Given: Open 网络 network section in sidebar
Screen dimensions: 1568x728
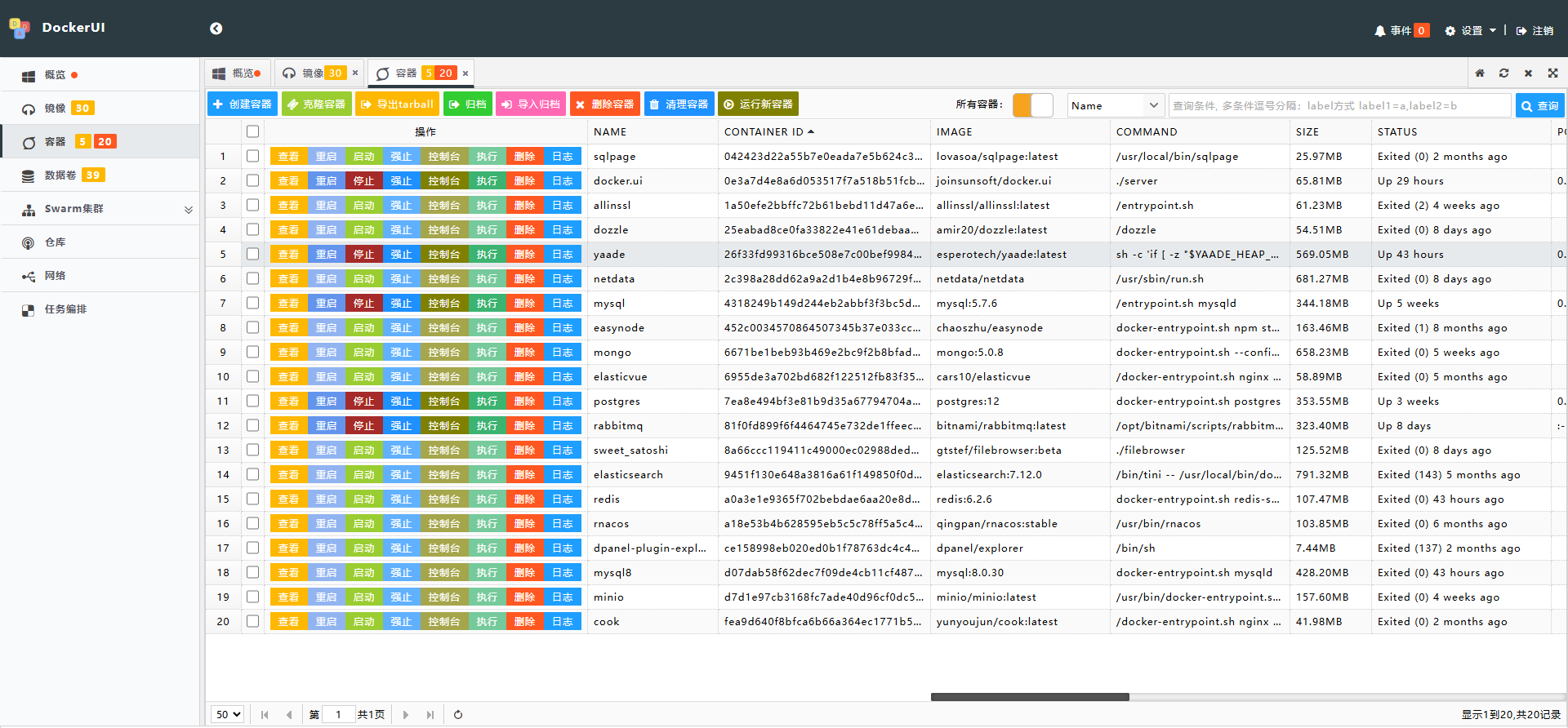Looking at the screenshot, I should pos(55,276).
